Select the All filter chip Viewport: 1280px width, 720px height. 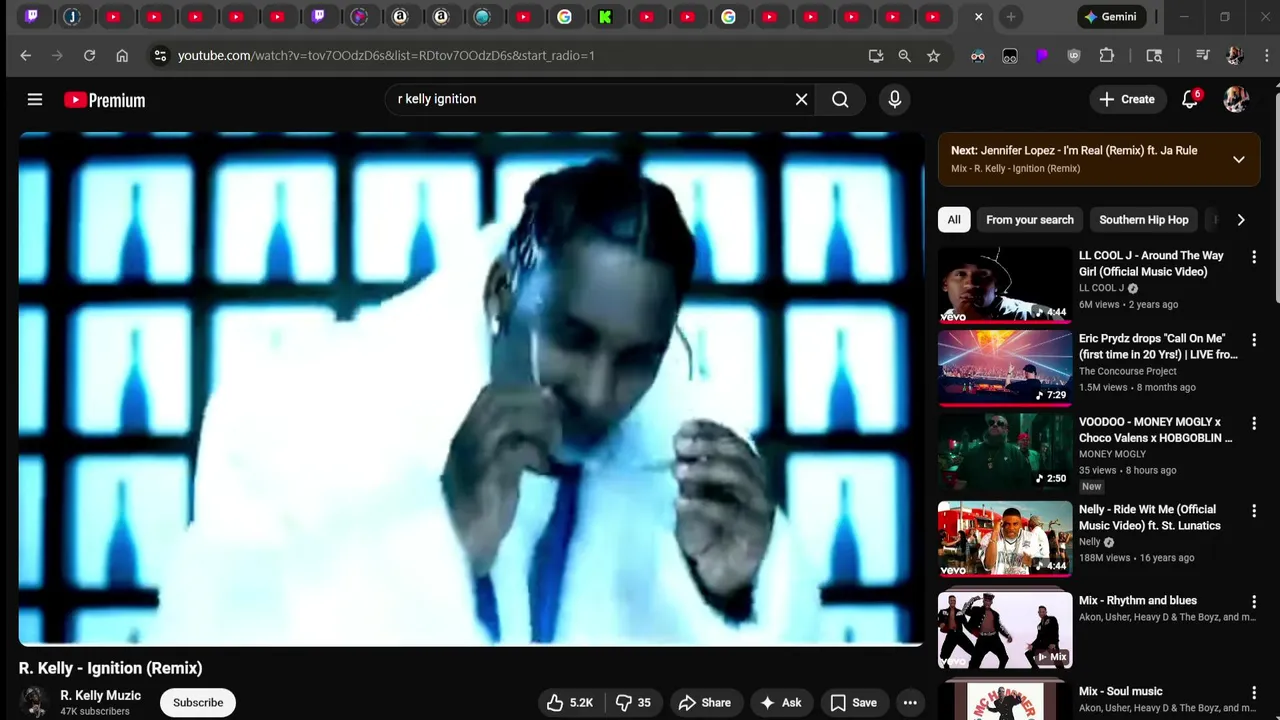coord(954,220)
